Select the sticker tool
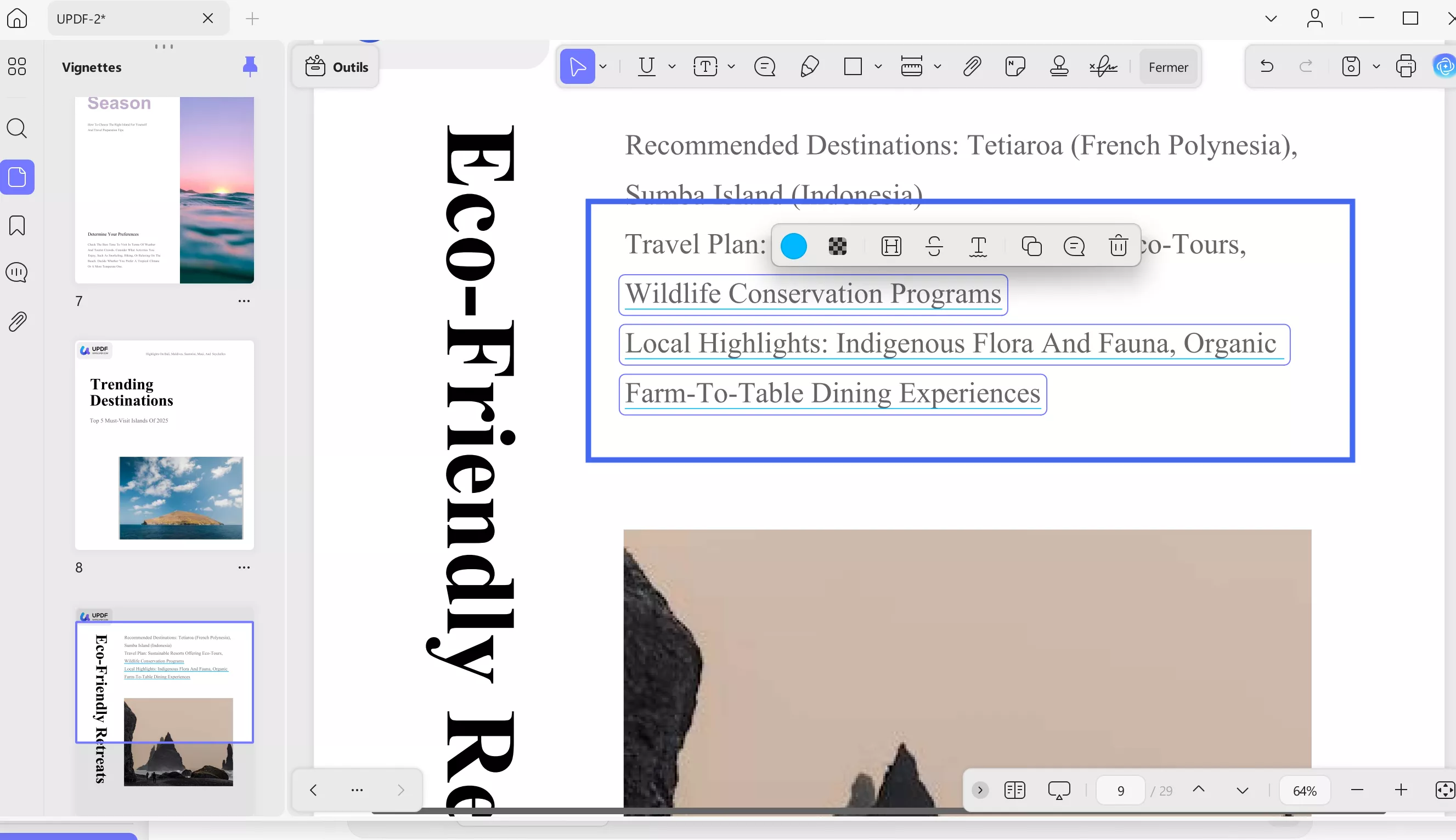 click(x=1015, y=67)
